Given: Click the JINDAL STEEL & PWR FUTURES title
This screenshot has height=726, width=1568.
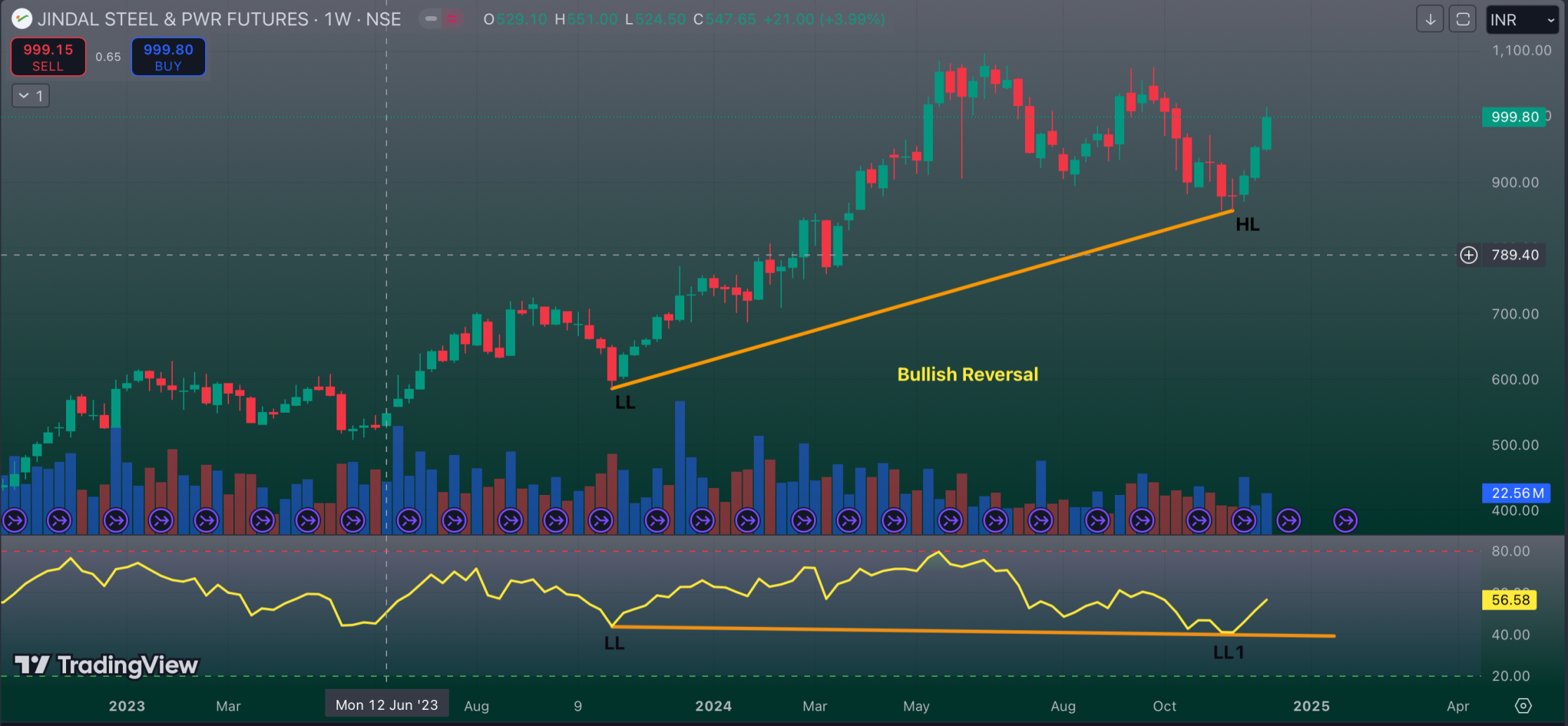Looking at the screenshot, I should pyautogui.click(x=173, y=19).
